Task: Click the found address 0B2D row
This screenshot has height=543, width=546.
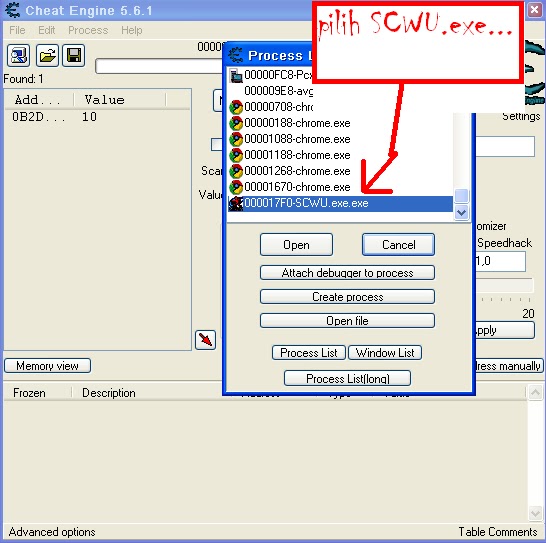Action: 97,117
